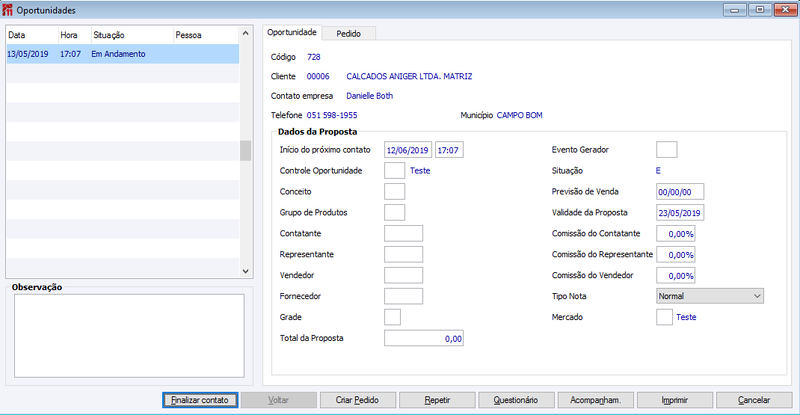800x415 pixels.
Task: Click the Situação column header
Action: click(x=132, y=35)
